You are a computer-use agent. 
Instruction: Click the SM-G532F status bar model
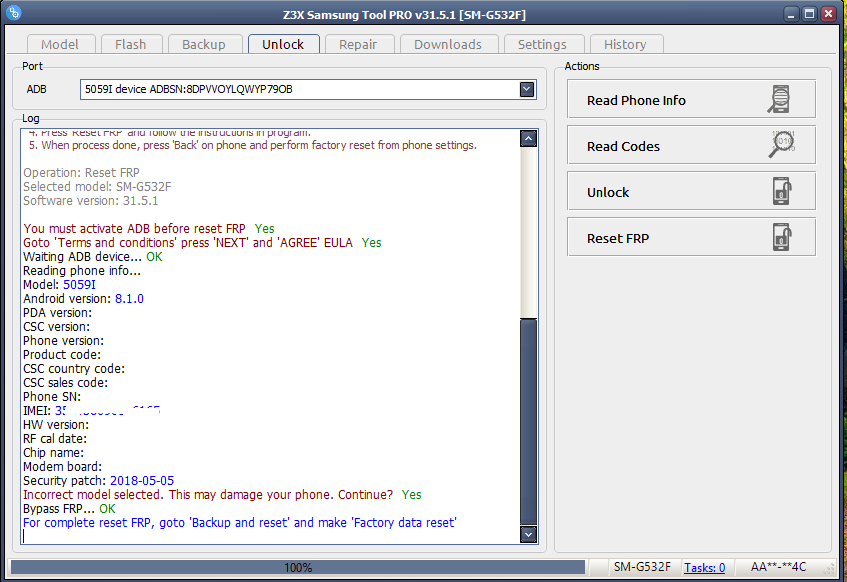(x=642, y=567)
